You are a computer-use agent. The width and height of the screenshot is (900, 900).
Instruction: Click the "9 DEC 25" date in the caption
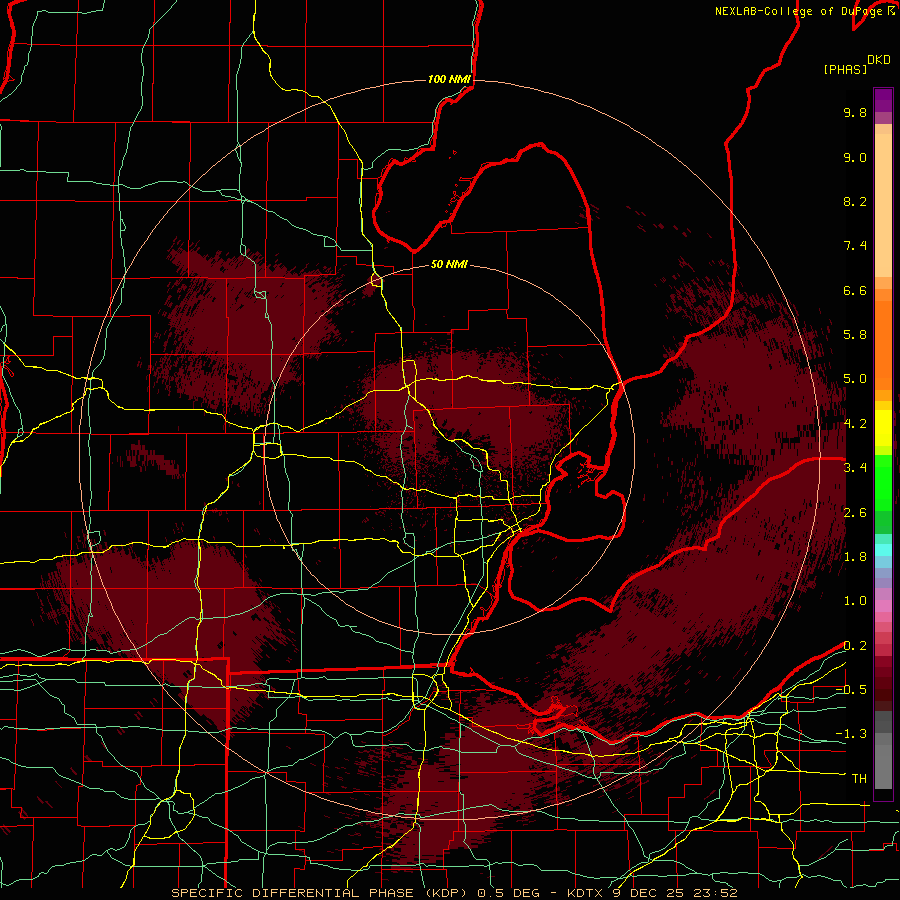[650, 893]
